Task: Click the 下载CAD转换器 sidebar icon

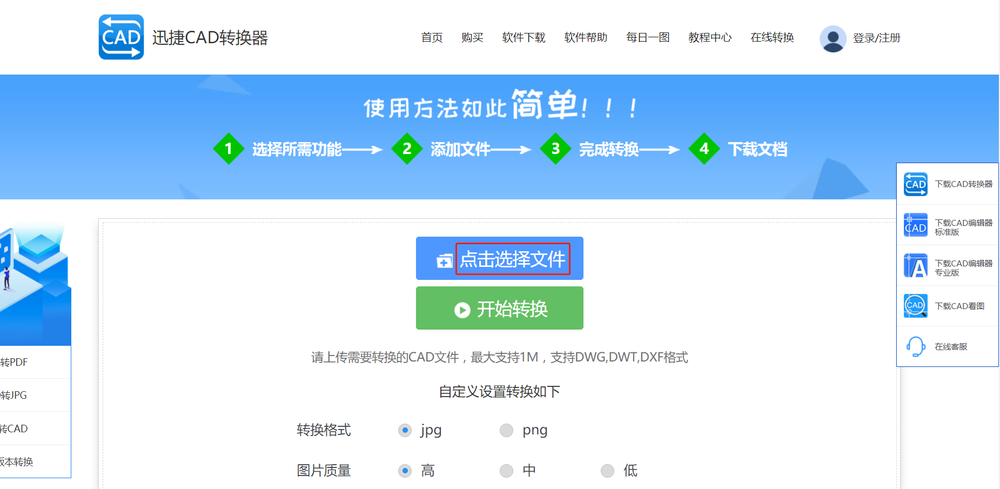Action: [x=916, y=184]
